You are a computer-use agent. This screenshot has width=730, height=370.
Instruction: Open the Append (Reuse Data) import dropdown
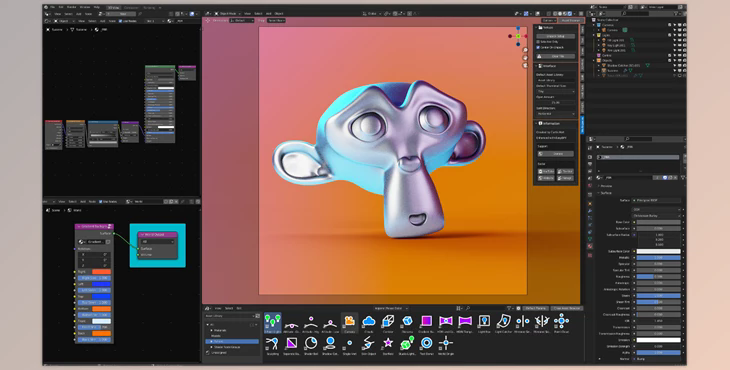[x=391, y=308]
